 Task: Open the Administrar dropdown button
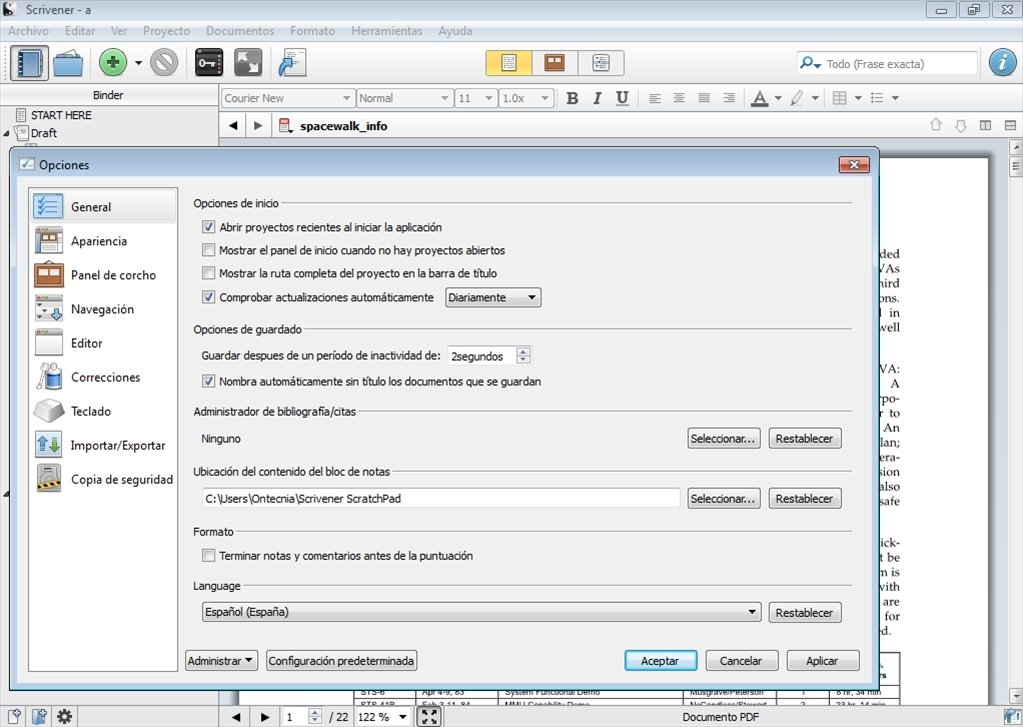coord(221,660)
